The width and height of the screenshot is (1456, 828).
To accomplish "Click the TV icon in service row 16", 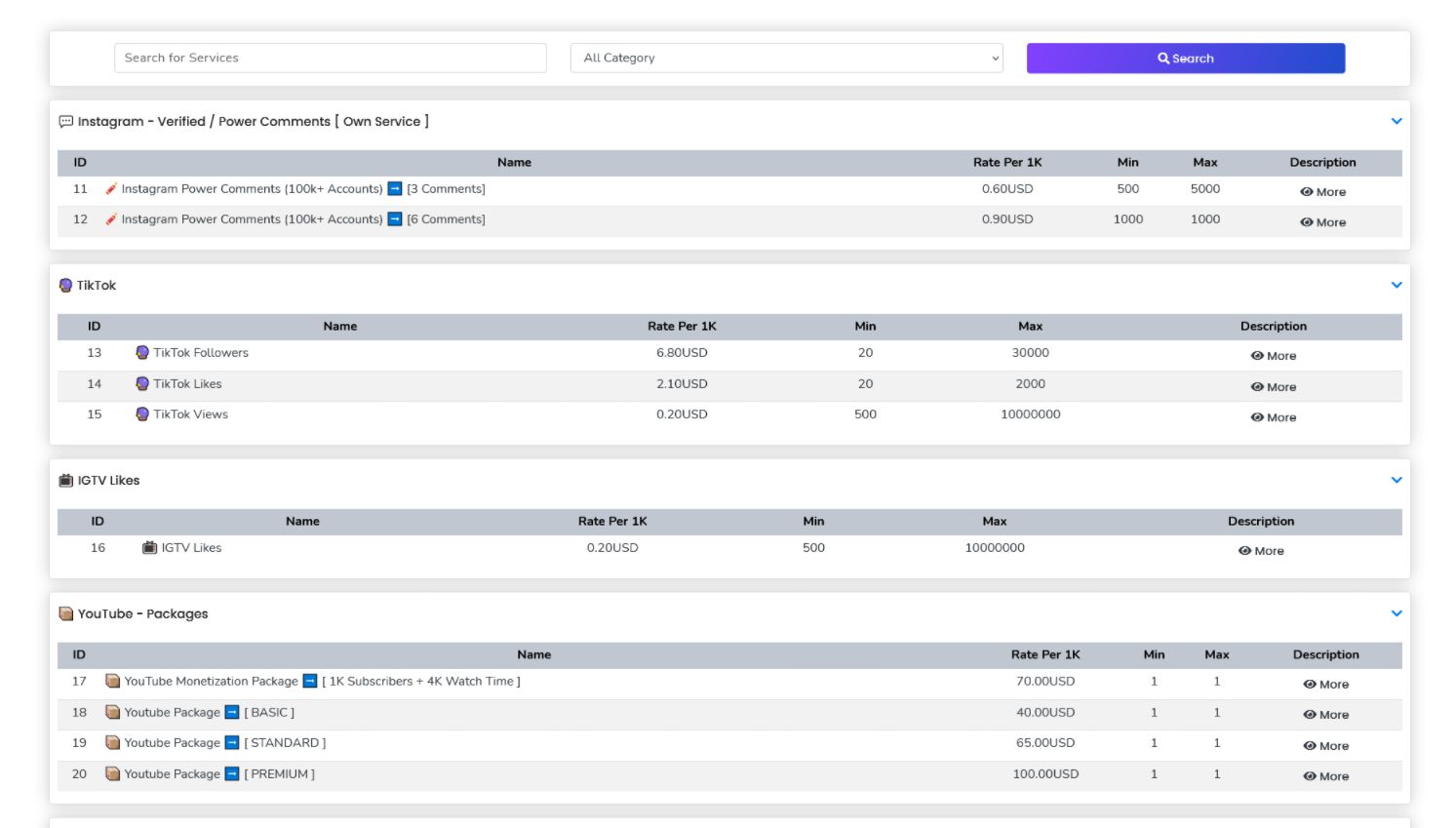I will (x=150, y=548).
